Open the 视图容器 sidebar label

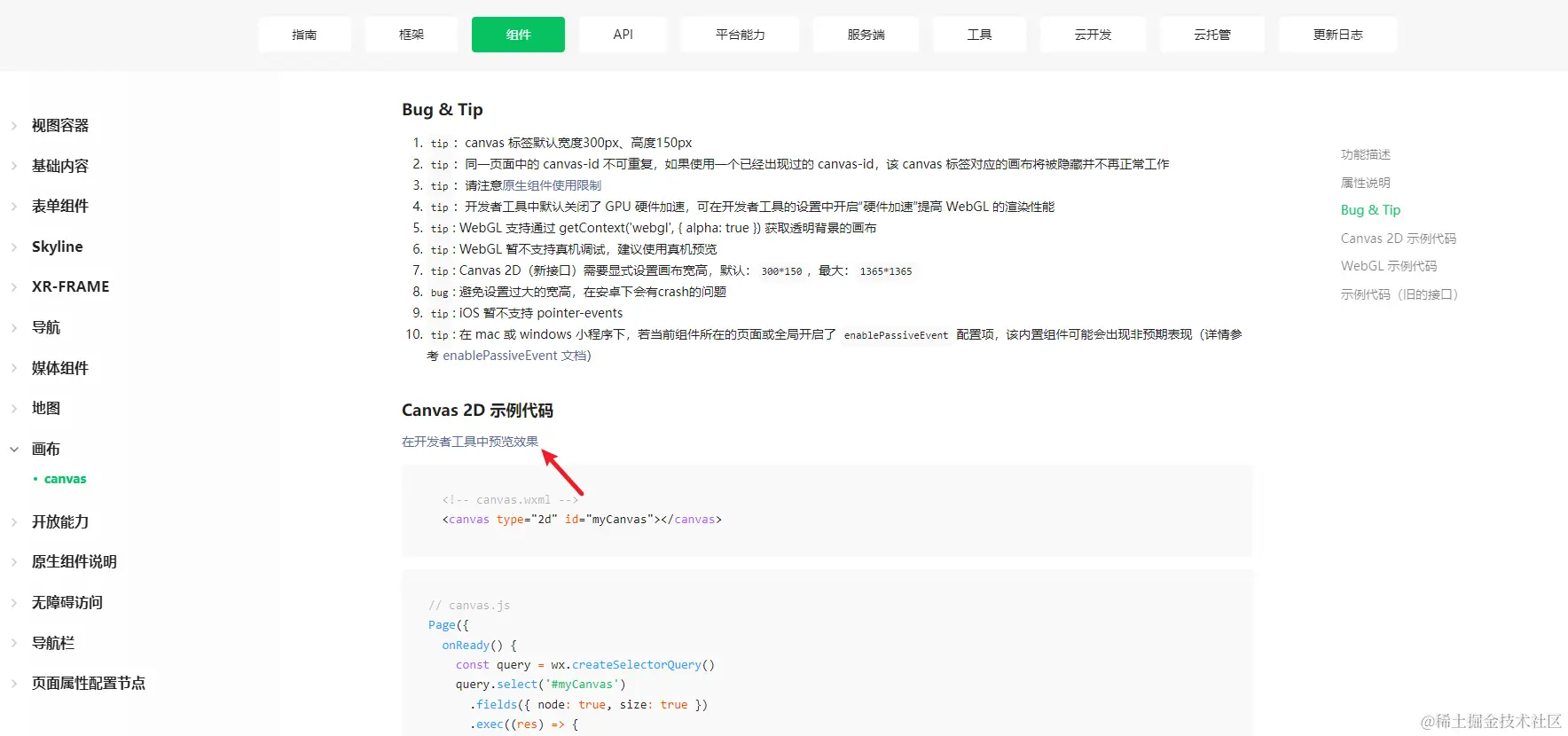point(60,126)
